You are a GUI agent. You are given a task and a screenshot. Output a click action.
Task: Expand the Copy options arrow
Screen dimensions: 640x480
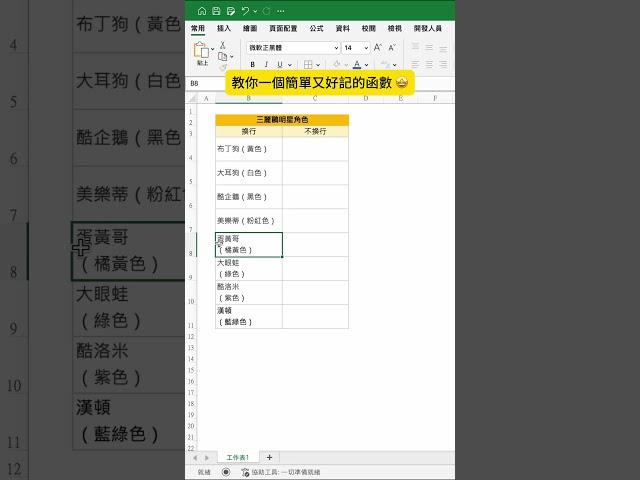click(x=232, y=57)
